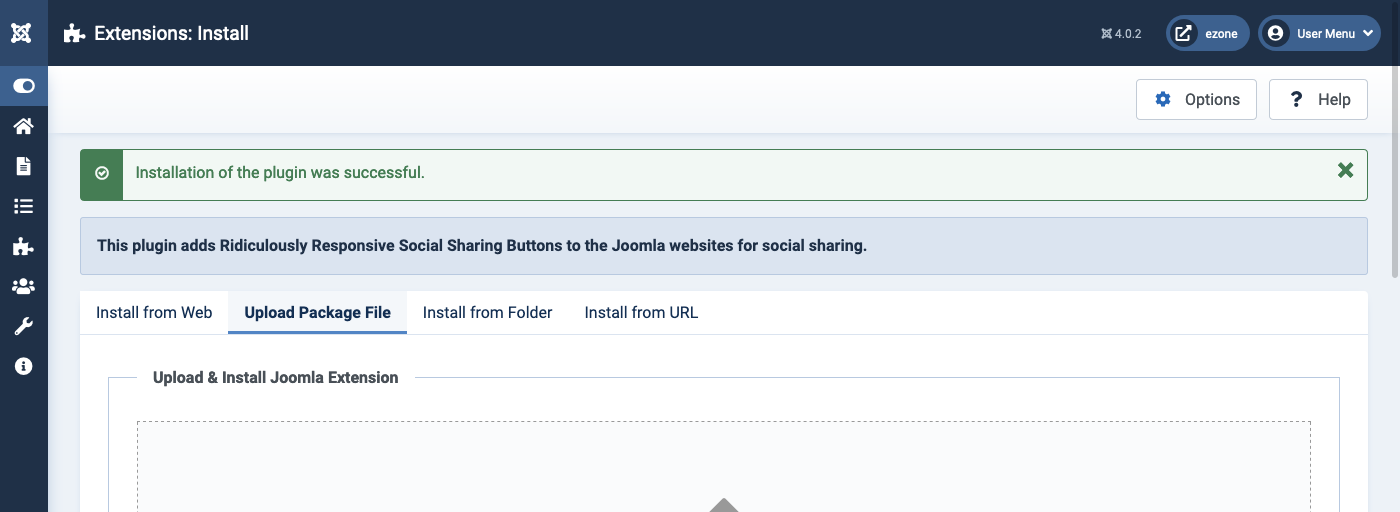Open the Menus list icon in the sidebar

(23, 206)
